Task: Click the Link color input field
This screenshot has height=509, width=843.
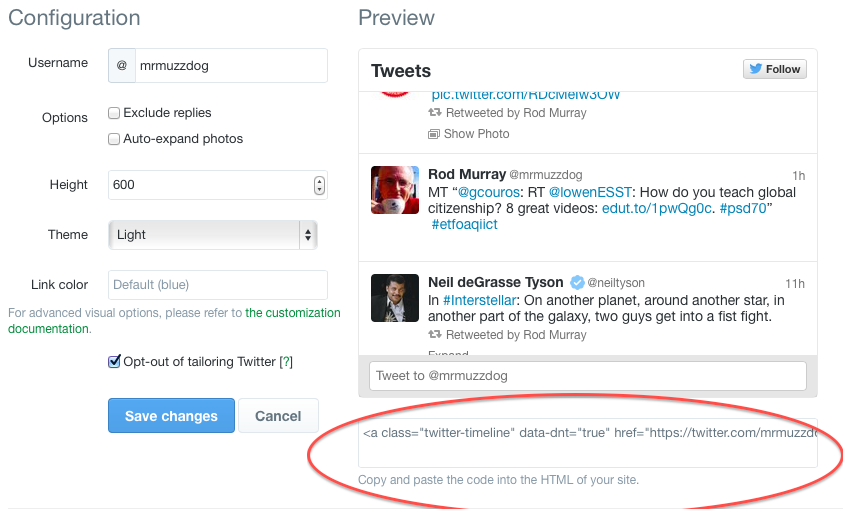Action: pos(217,285)
